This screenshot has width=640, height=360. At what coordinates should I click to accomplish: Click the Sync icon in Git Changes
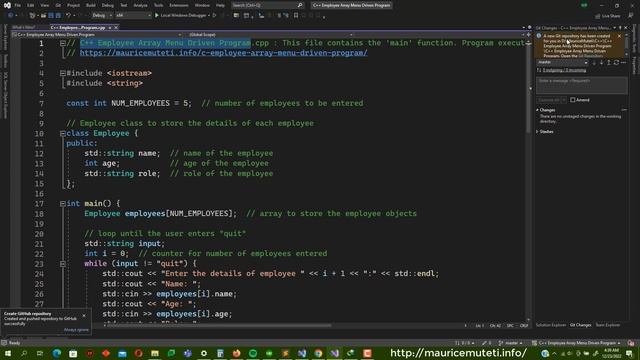click(616, 62)
